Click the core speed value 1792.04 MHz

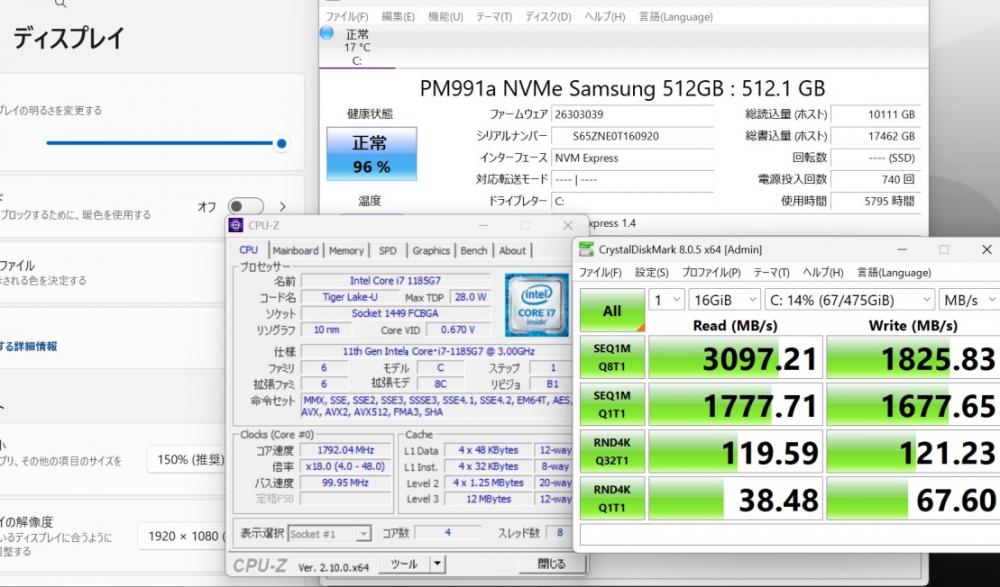click(345, 450)
